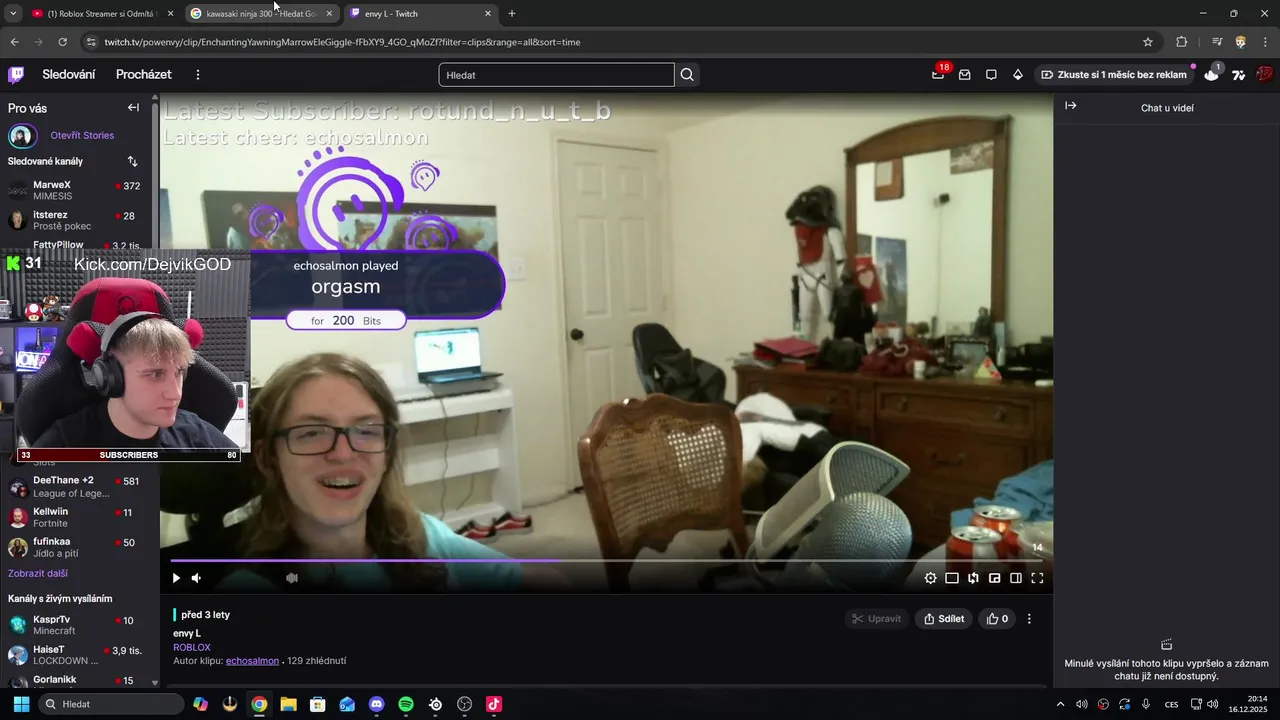Screen dimensions: 1280x720
Task: Open the three-dot menu beside Procházet
Action: (198, 75)
